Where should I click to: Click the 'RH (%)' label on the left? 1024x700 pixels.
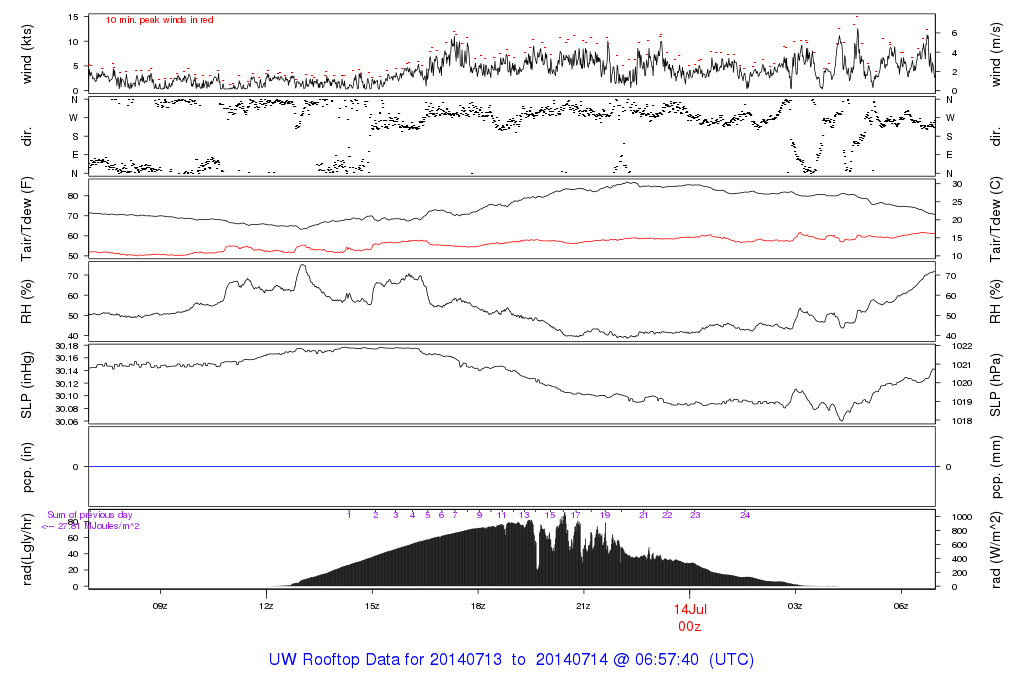pos(27,301)
